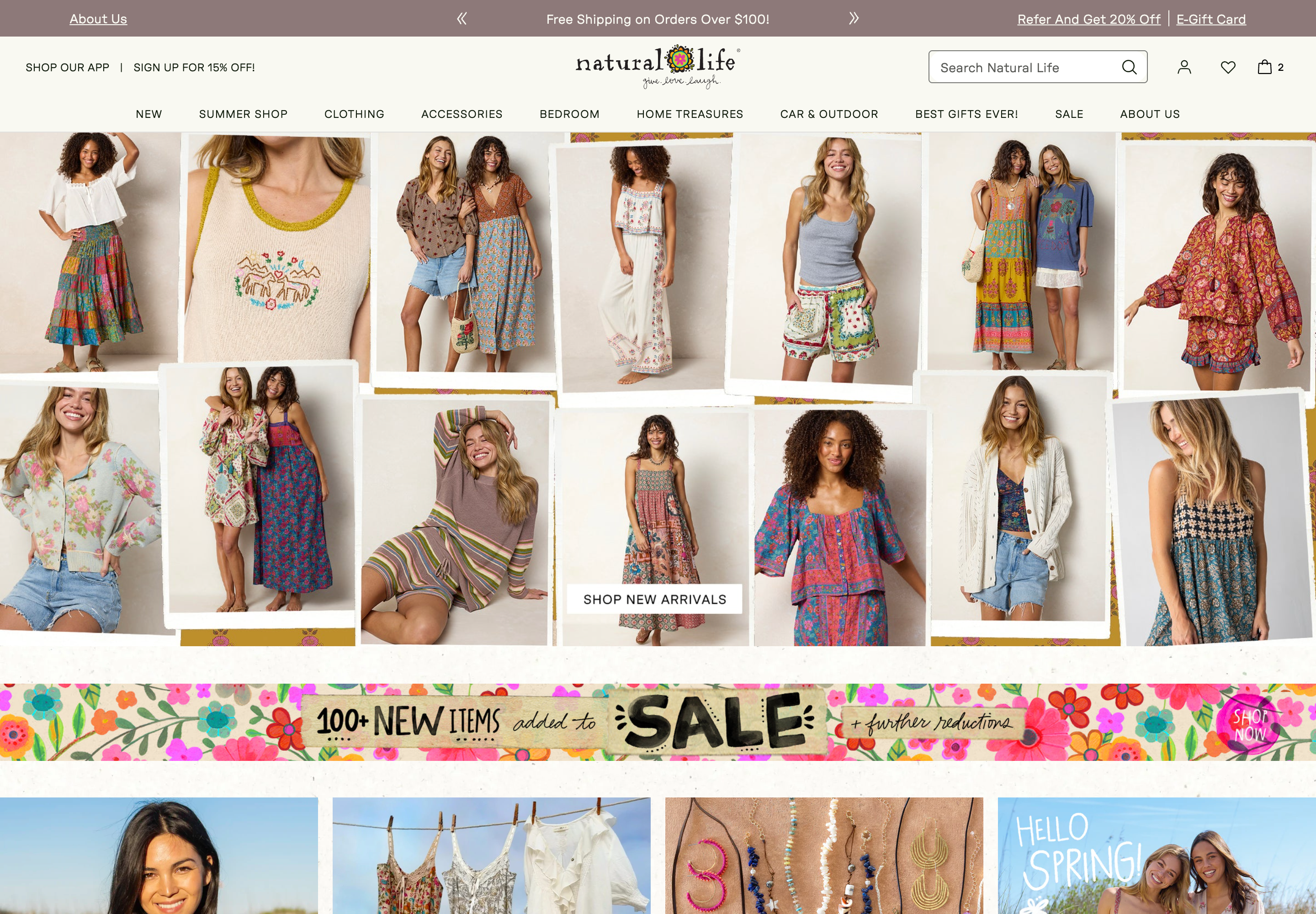The height and width of the screenshot is (914, 1316).
Task: Open the Home Treasures menu
Action: [x=690, y=114]
